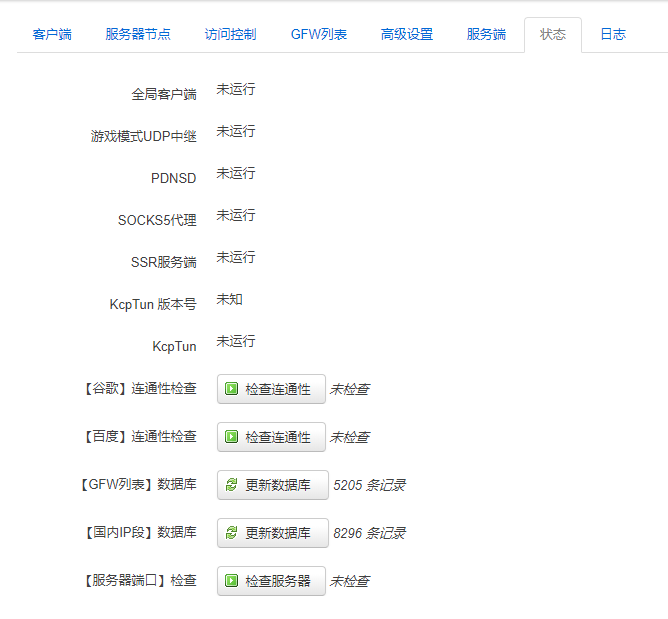Click the 【国内IP段】数据库 label
The image size is (668, 619).
[x=139, y=533]
